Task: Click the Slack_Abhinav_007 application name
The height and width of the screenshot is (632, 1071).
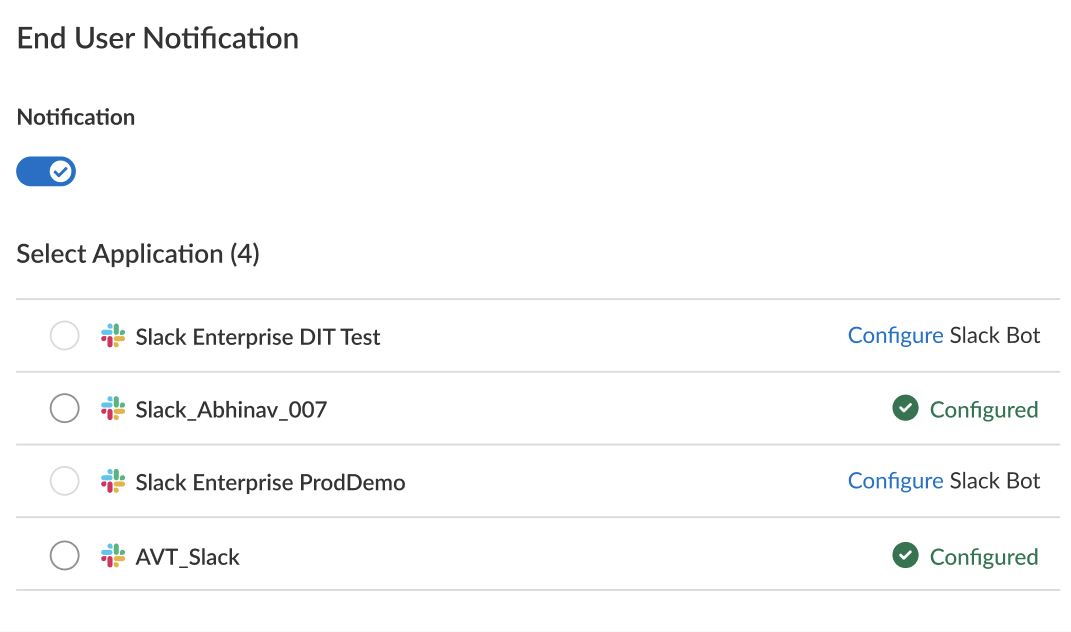Action: click(231, 410)
